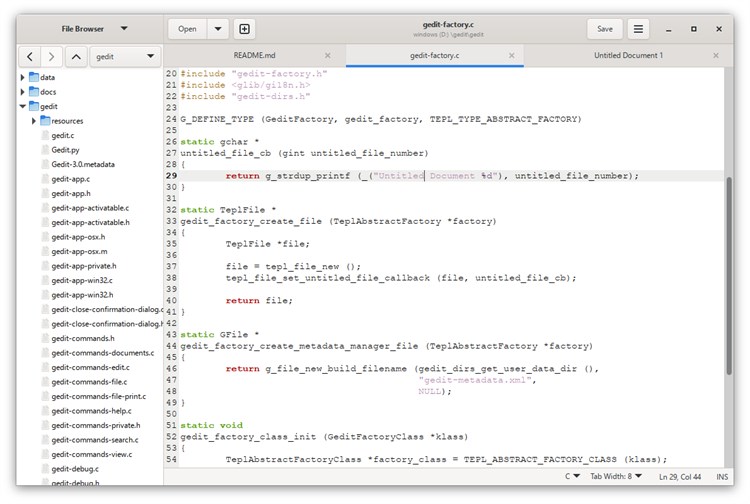
Task: Click the Save button
Action: coord(605,29)
